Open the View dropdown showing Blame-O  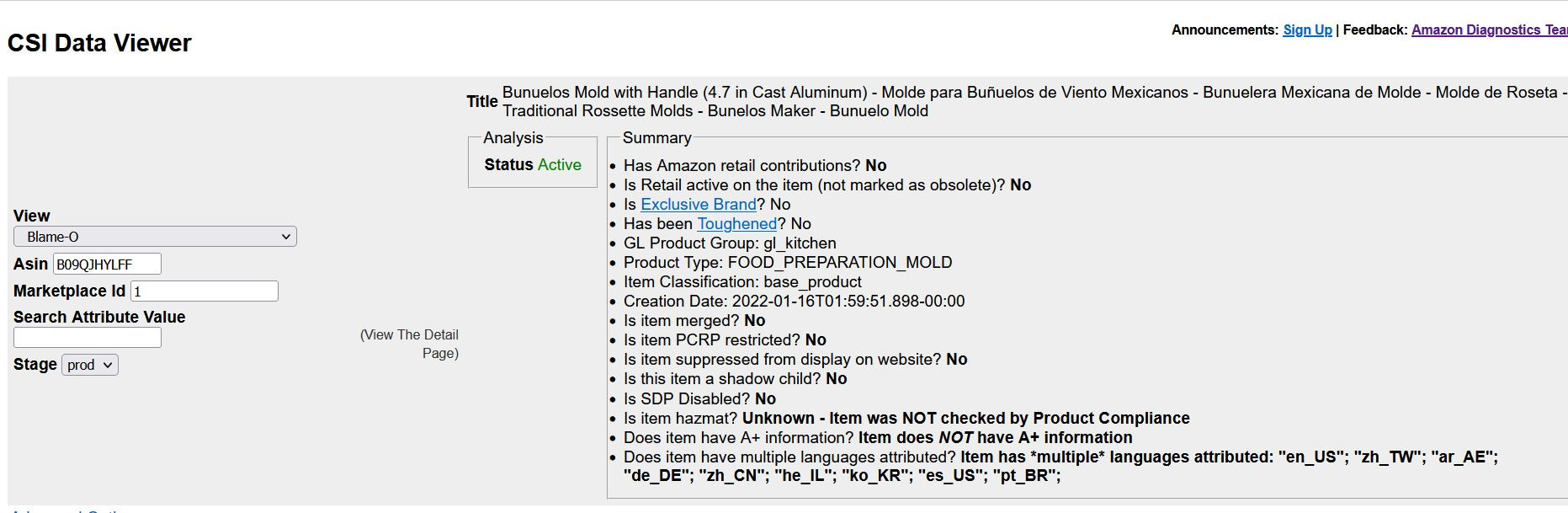(x=155, y=237)
